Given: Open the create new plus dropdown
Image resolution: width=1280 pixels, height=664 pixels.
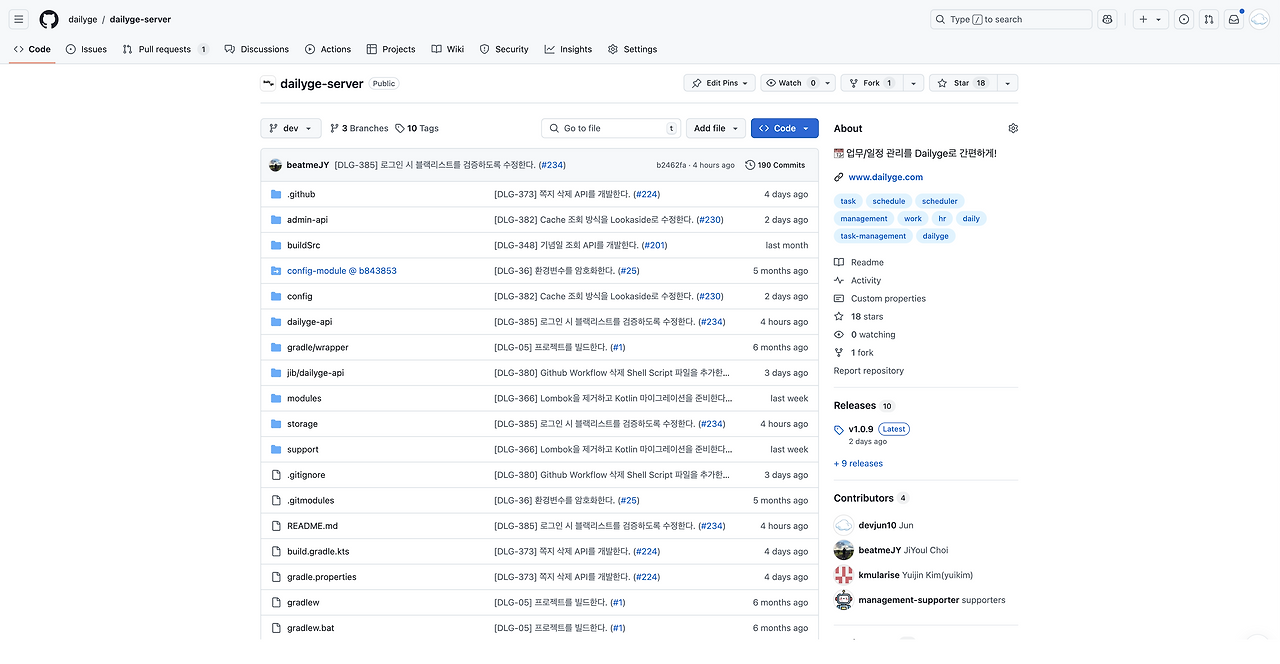Looking at the screenshot, I should pyautogui.click(x=1150, y=19).
